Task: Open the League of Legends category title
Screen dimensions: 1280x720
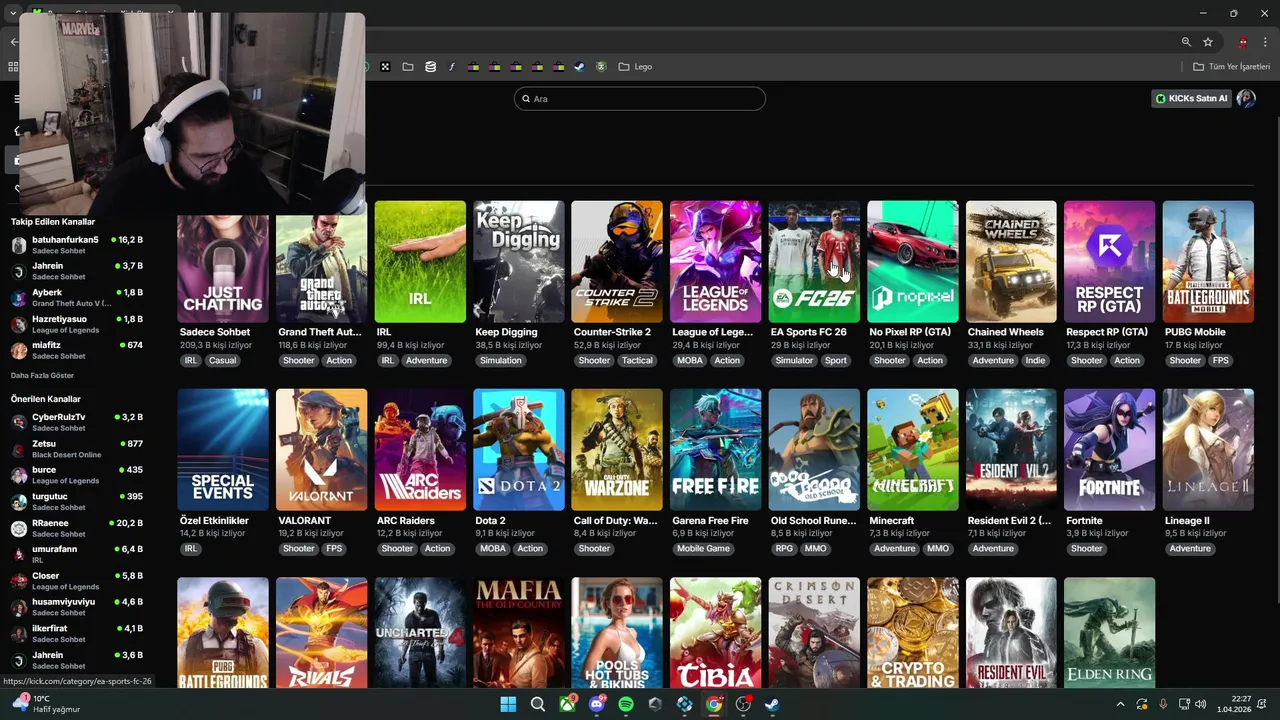Action: (x=713, y=332)
